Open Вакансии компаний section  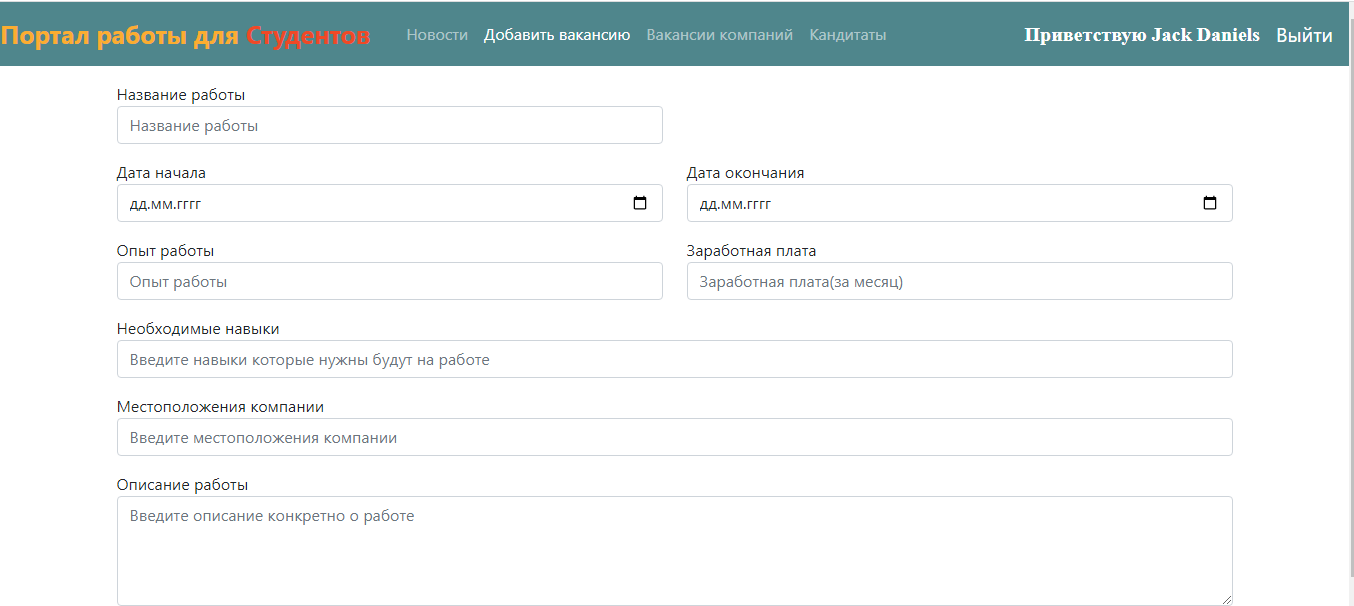[x=720, y=35]
